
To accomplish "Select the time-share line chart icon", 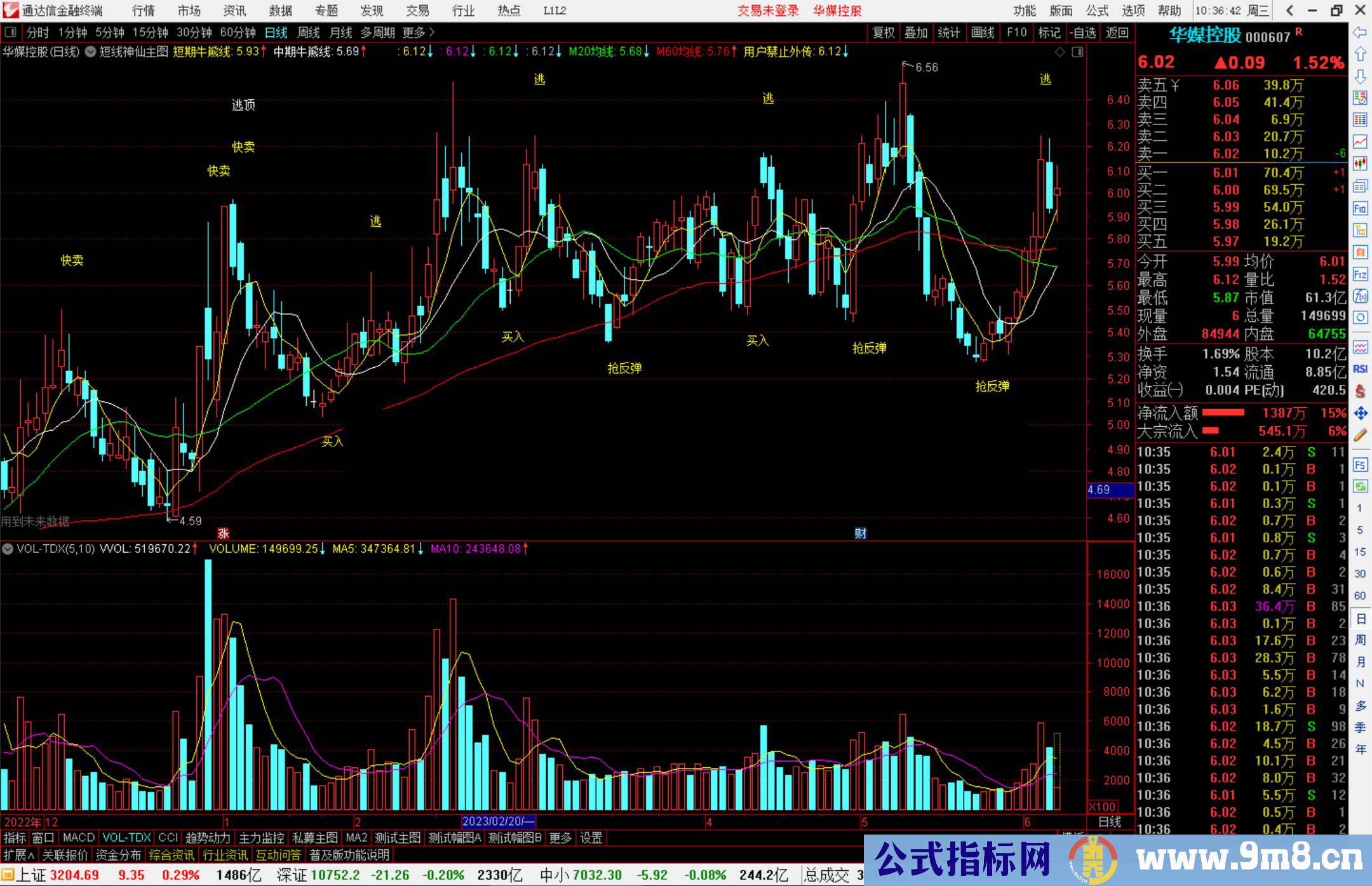I will [x=1360, y=142].
